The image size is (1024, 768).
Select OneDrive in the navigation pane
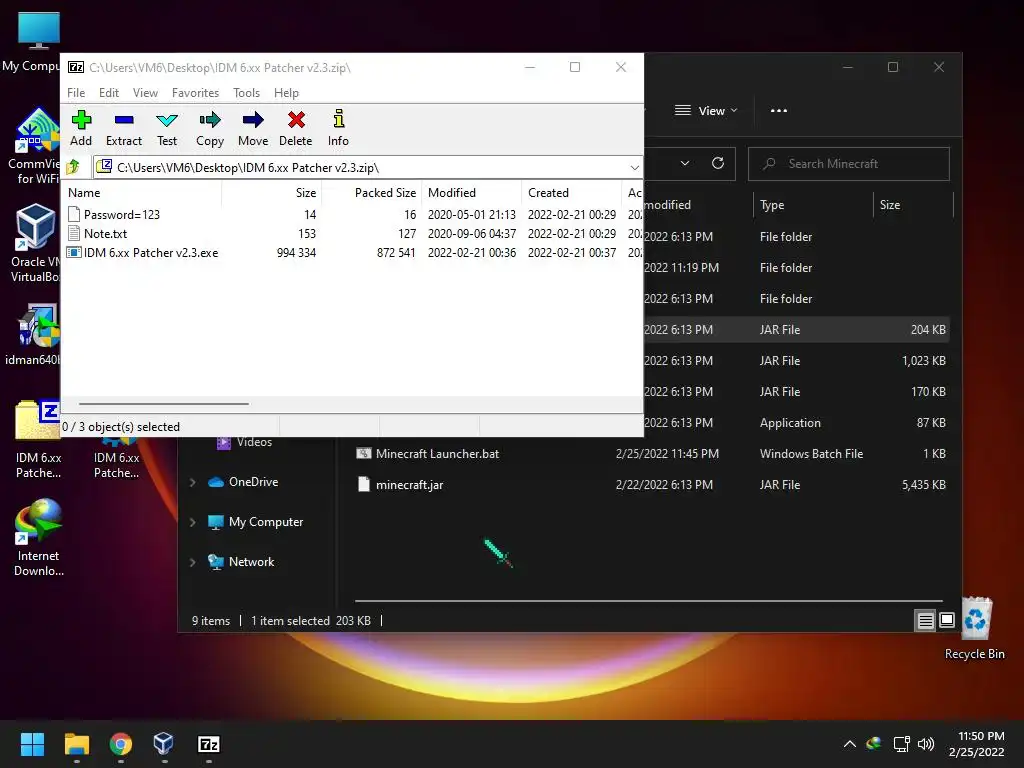pos(243,482)
